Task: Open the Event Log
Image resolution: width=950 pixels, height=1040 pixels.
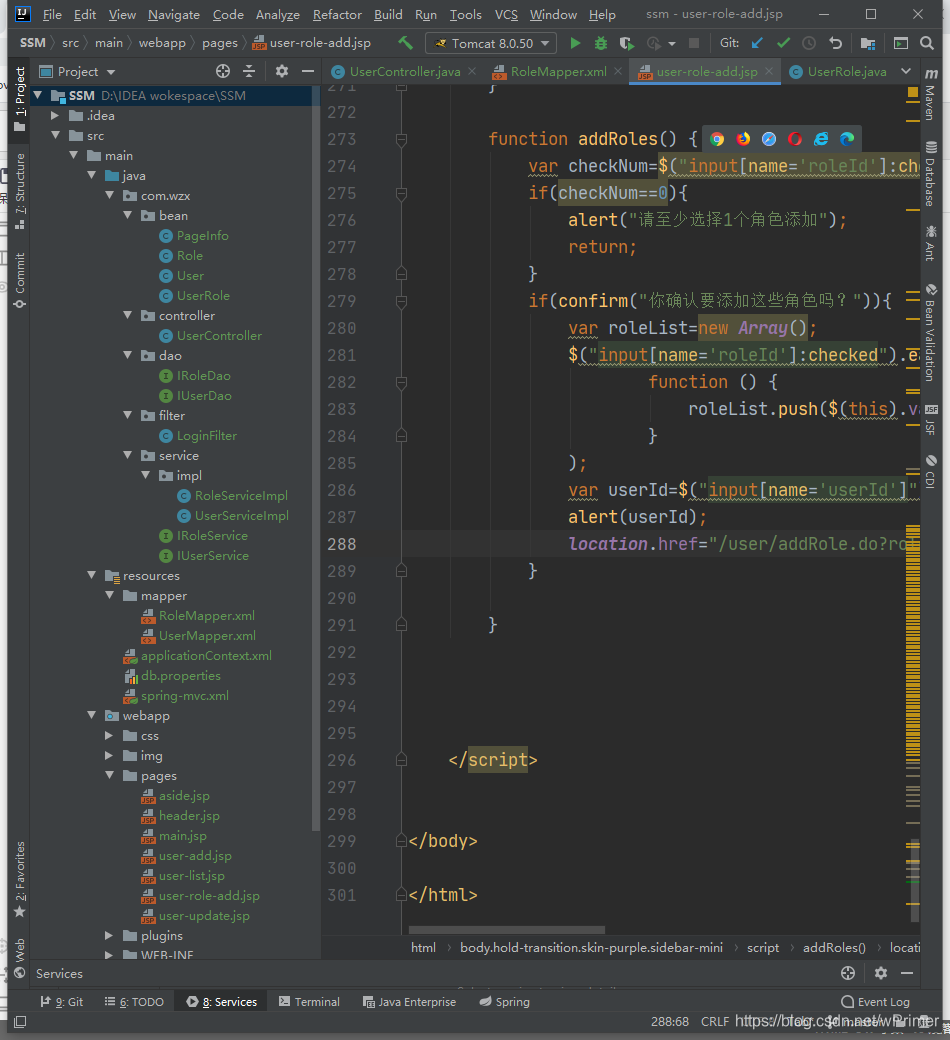Action: point(875,1002)
